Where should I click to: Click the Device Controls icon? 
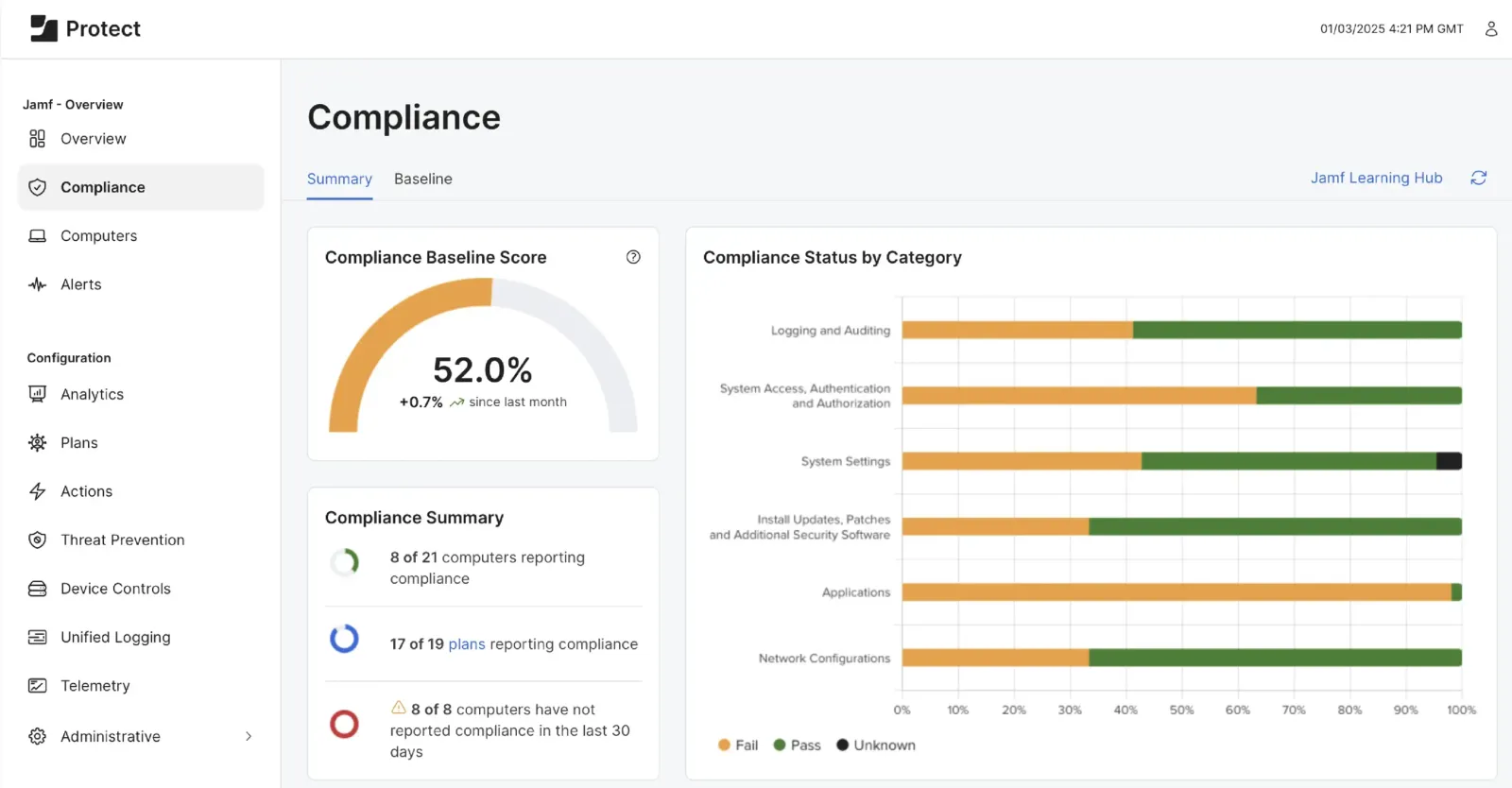point(37,589)
